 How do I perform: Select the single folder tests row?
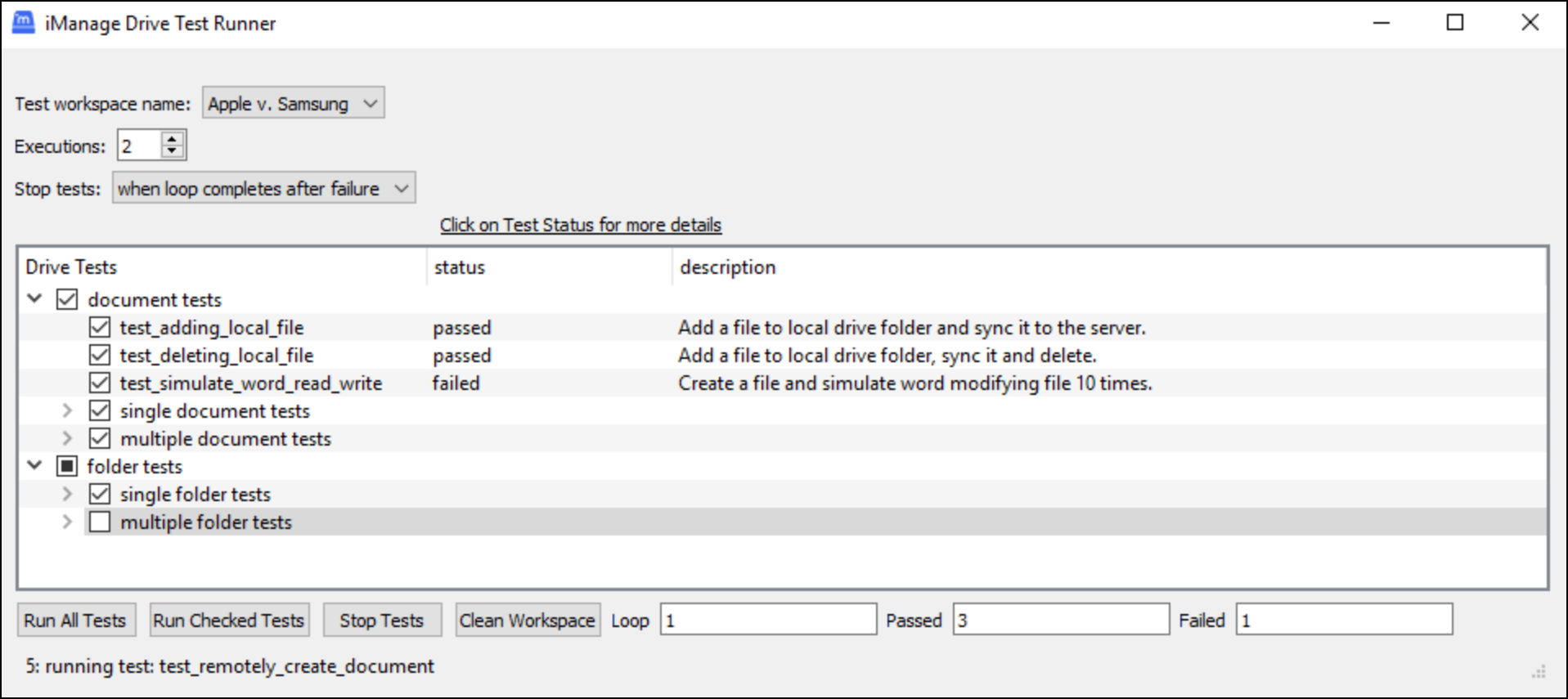click(x=195, y=495)
